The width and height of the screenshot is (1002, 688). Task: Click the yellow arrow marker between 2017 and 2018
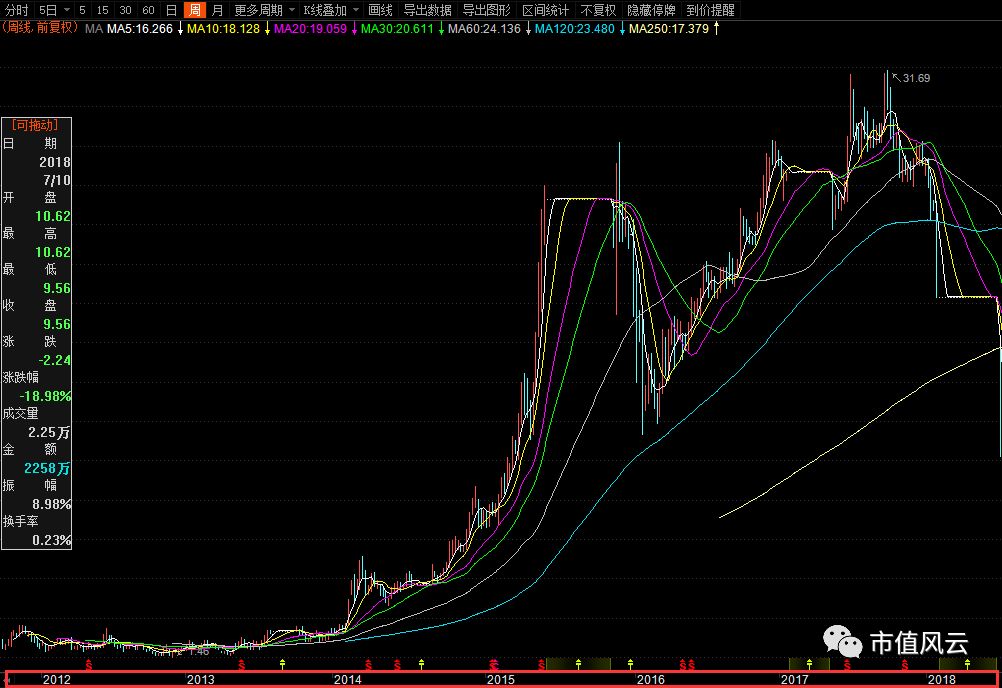(809, 665)
